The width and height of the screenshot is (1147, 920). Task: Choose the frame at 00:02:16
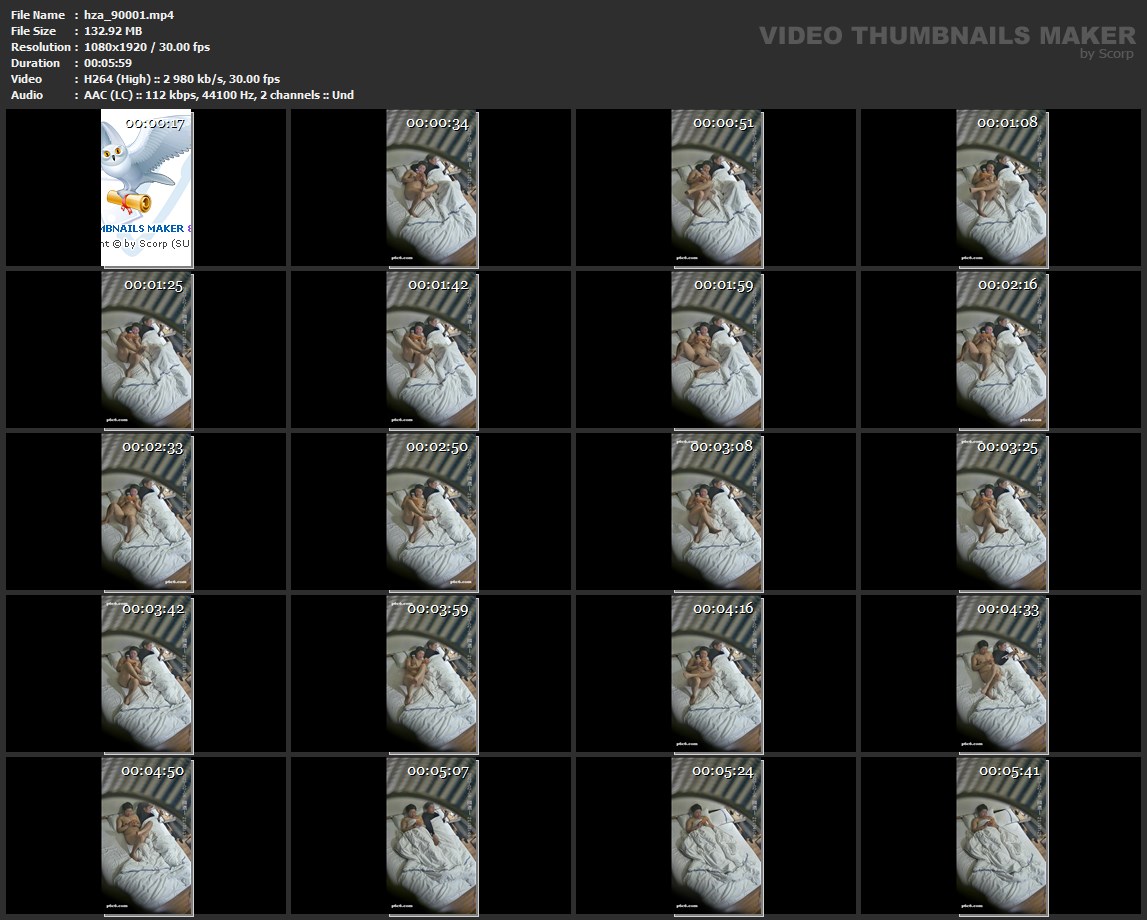[x=1002, y=350]
